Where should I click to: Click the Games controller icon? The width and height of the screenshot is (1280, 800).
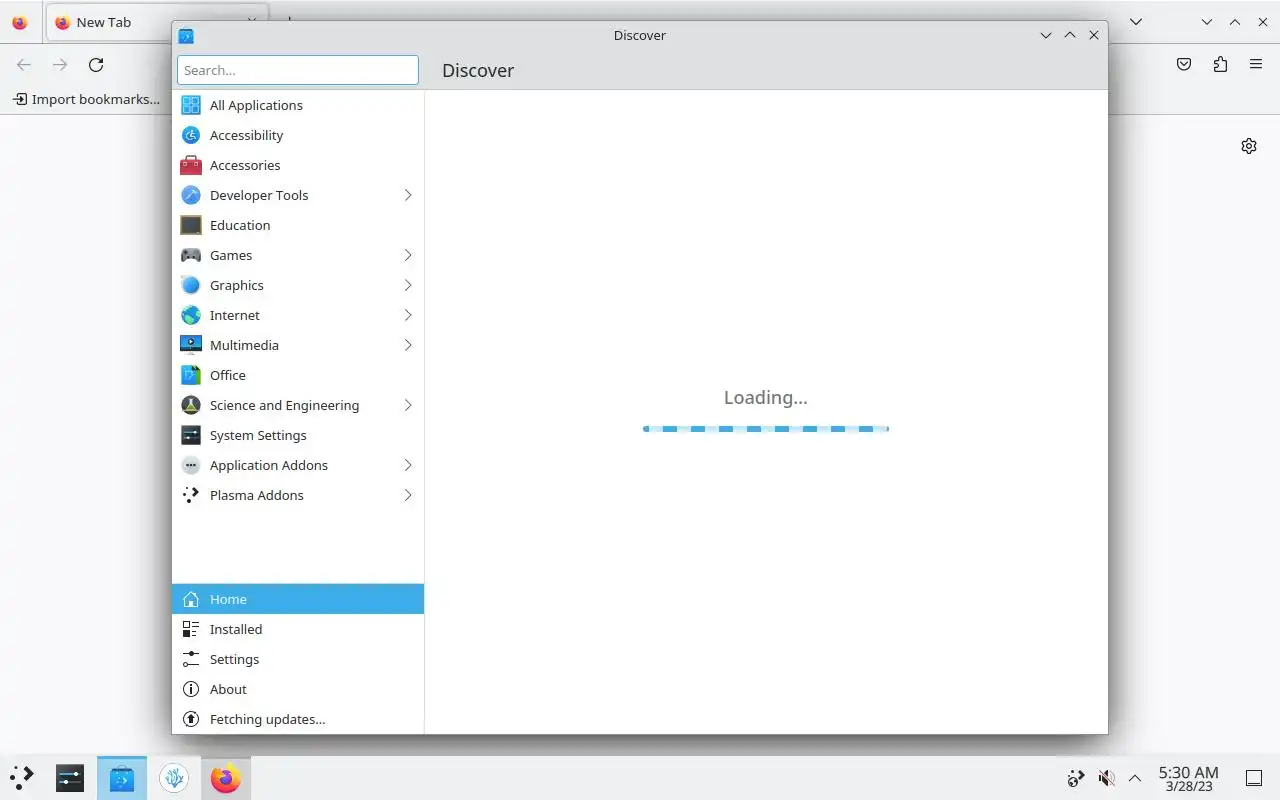pyautogui.click(x=191, y=255)
